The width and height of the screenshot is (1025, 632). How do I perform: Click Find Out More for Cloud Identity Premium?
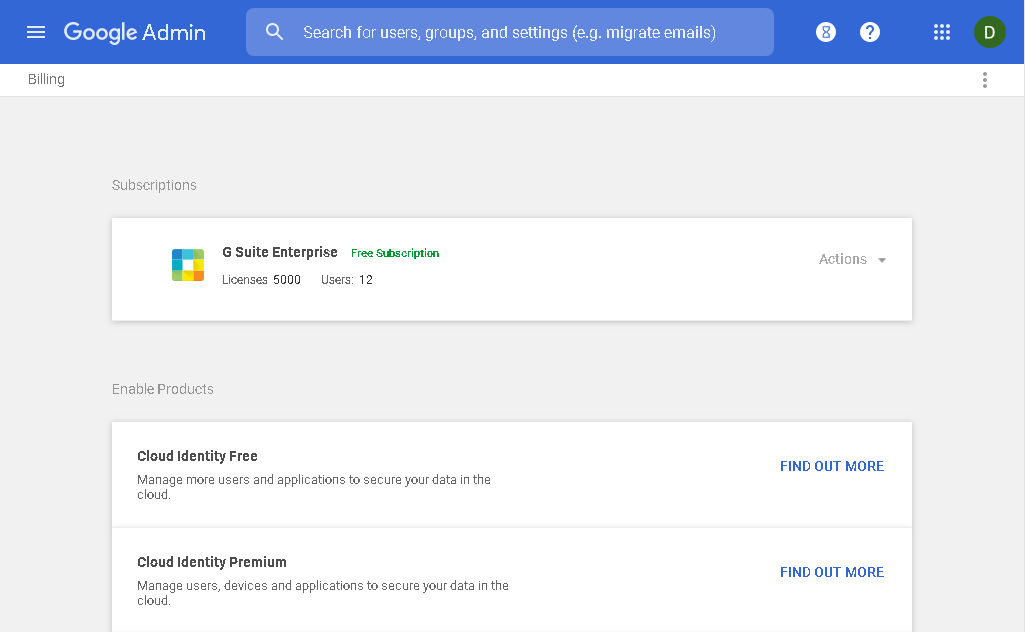pyautogui.click(x=832, y=572)
